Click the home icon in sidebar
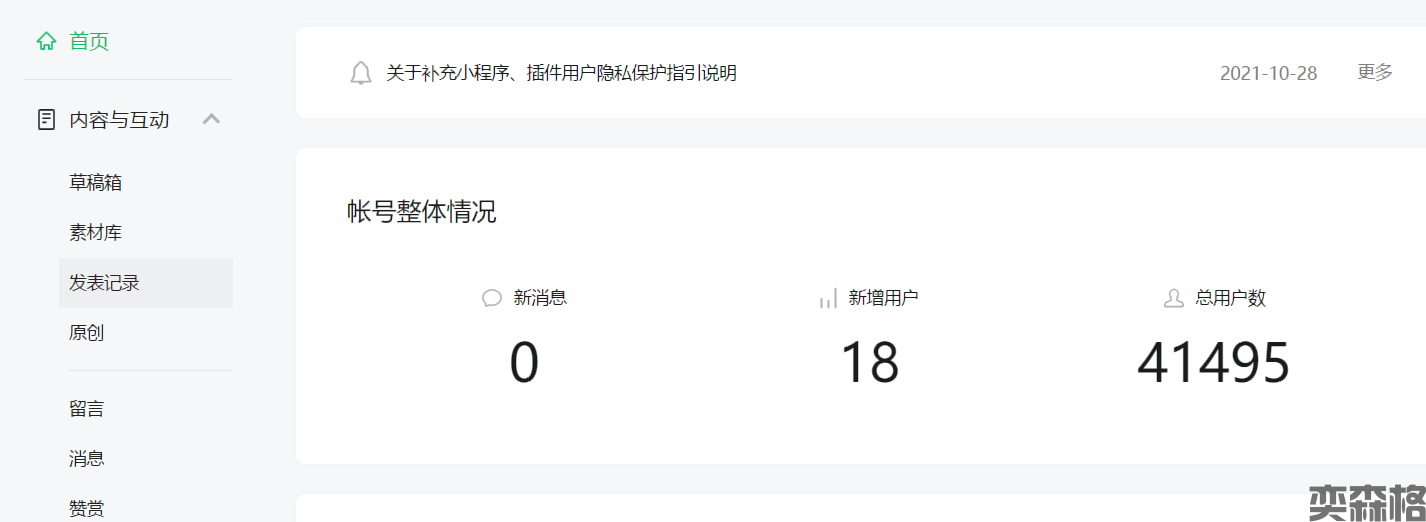 click(46, 42)
